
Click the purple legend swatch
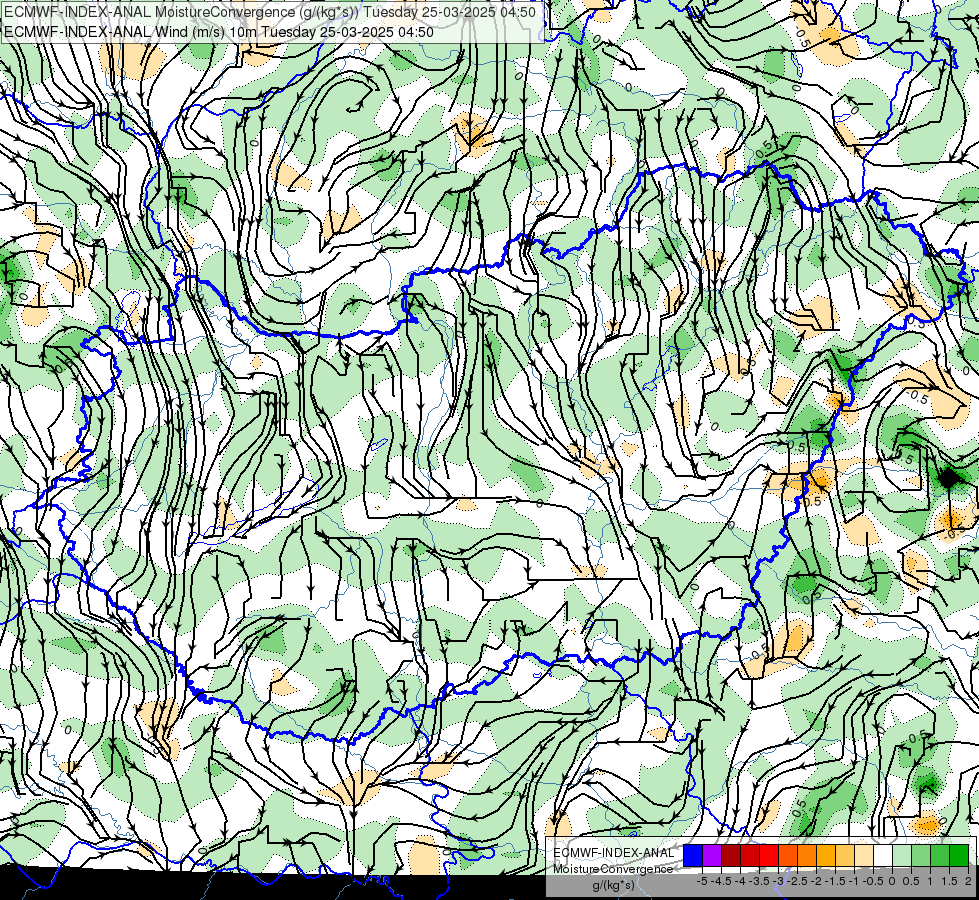(x=712, y=856)
